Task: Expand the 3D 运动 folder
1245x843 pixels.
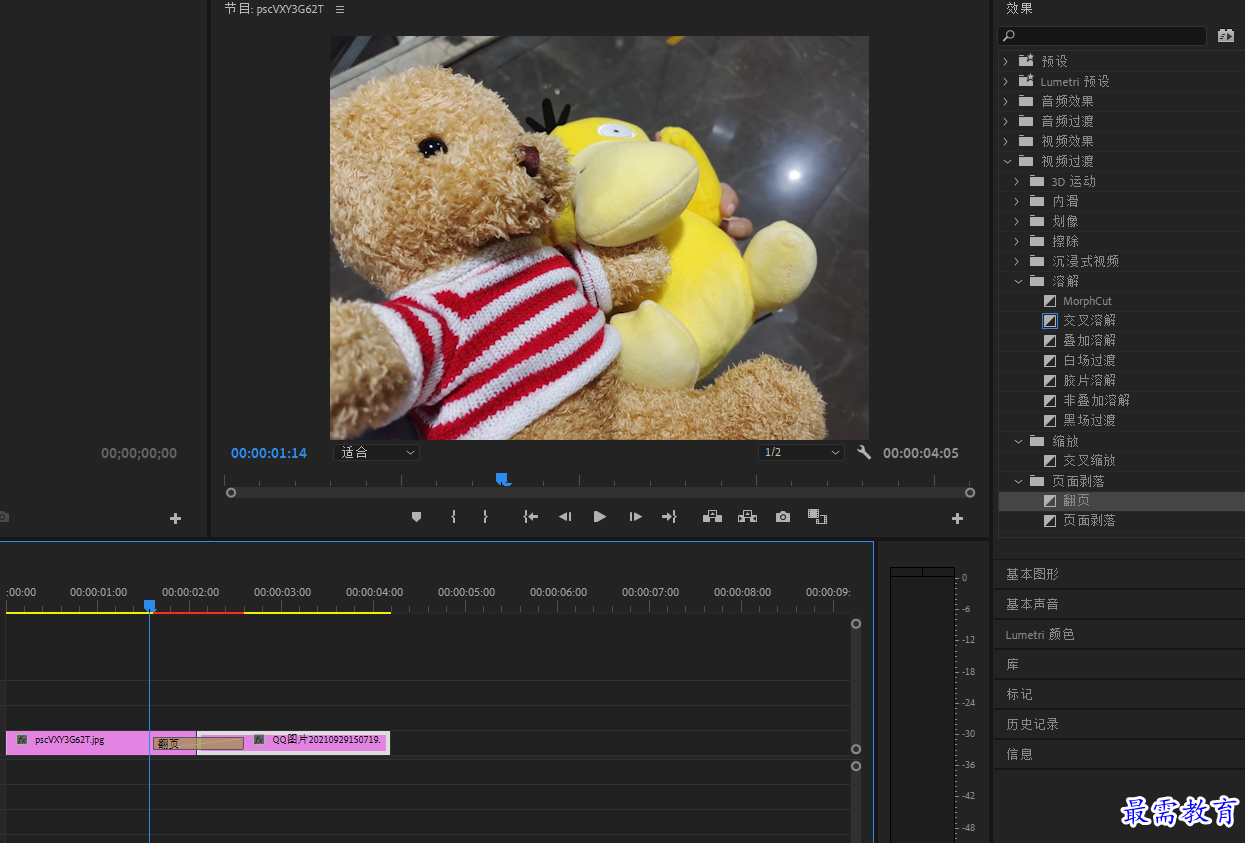Action: pyautogui.click(x=1017, y=181)
